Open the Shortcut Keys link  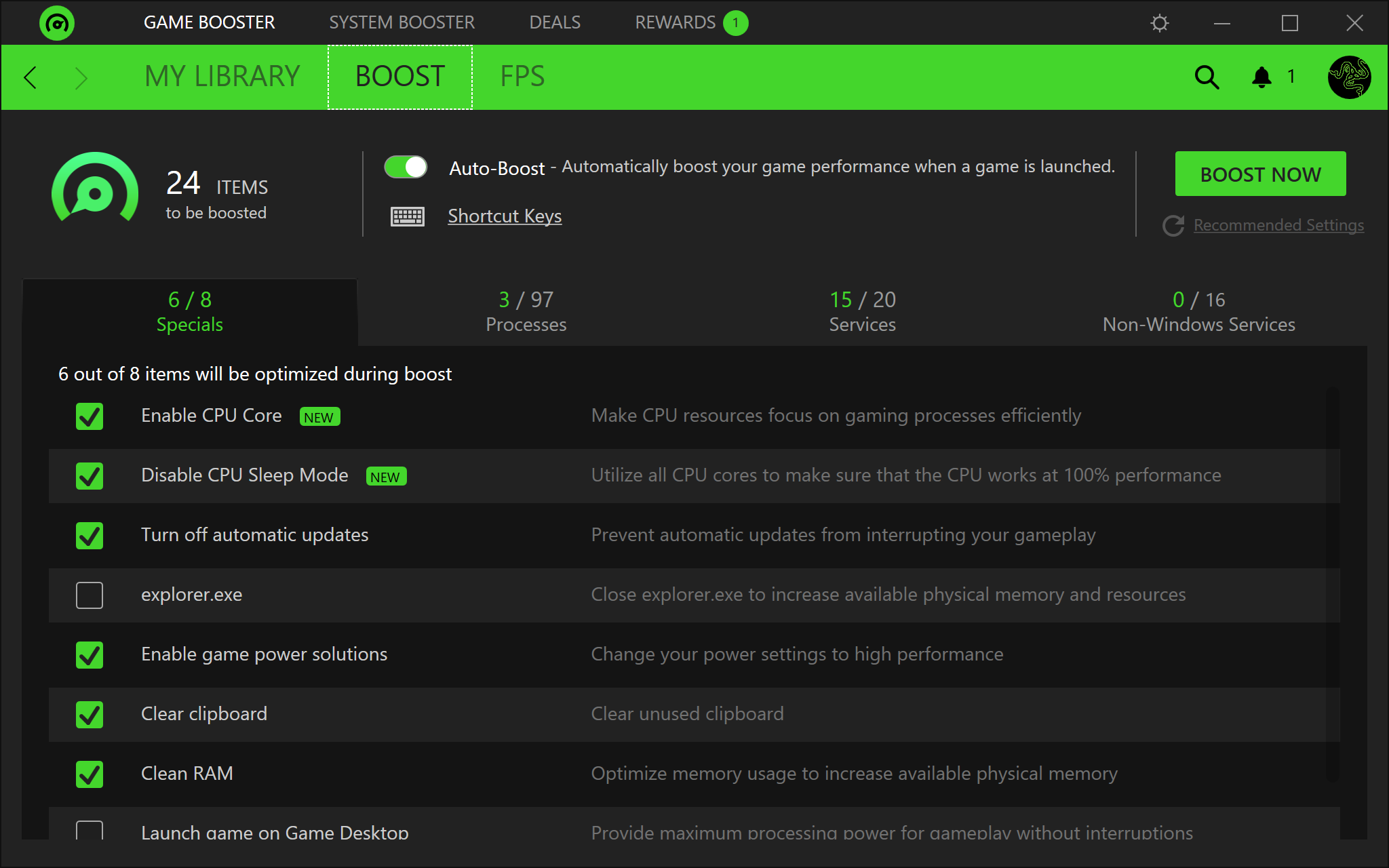[x=505, y=216]
